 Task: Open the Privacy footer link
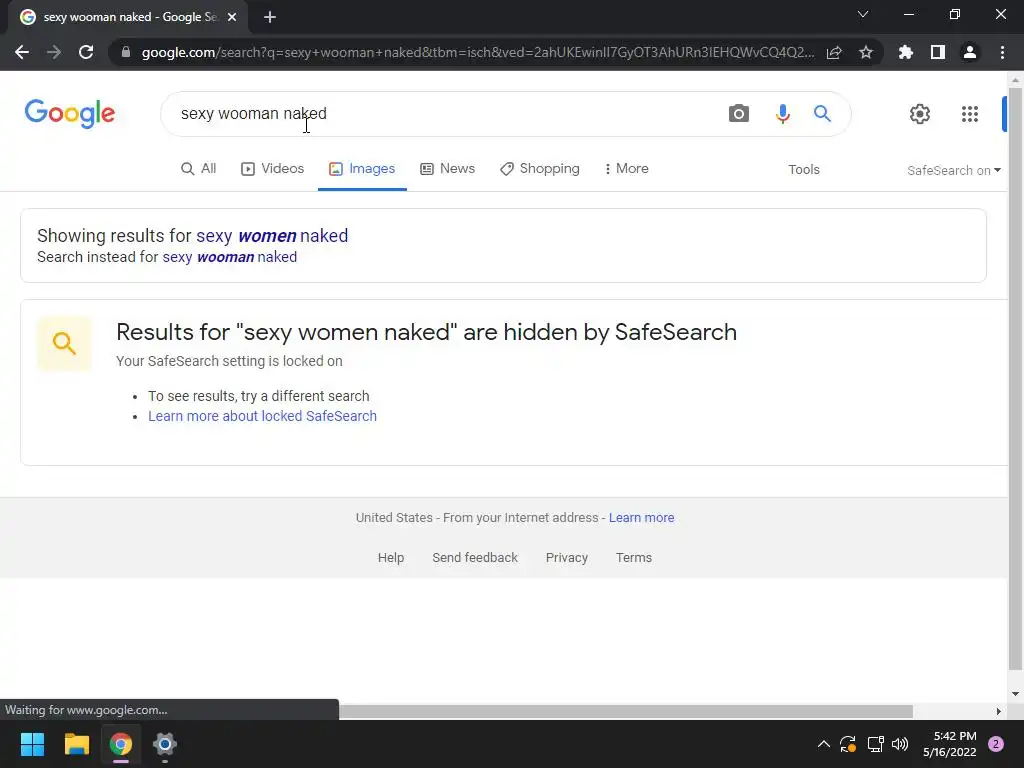pyautogui.click(x=567, y=558)
